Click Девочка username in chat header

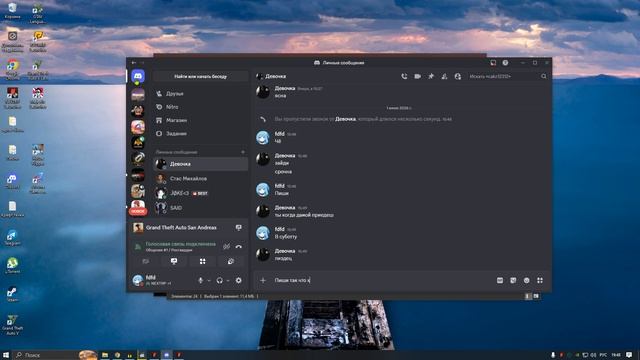tap(276, 76)
